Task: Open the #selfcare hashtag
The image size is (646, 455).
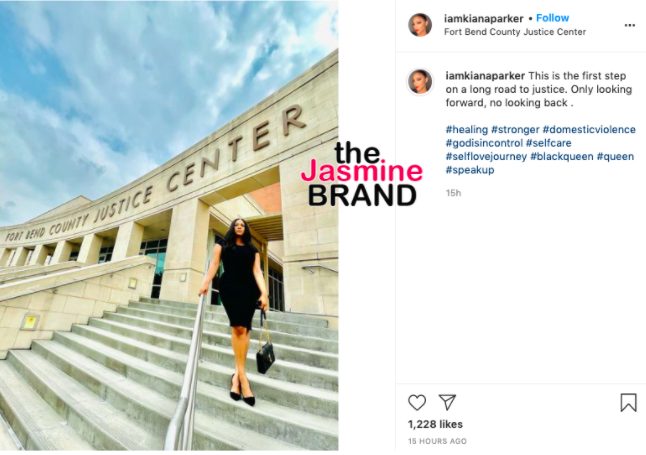Action: click(x=549, y=143)
